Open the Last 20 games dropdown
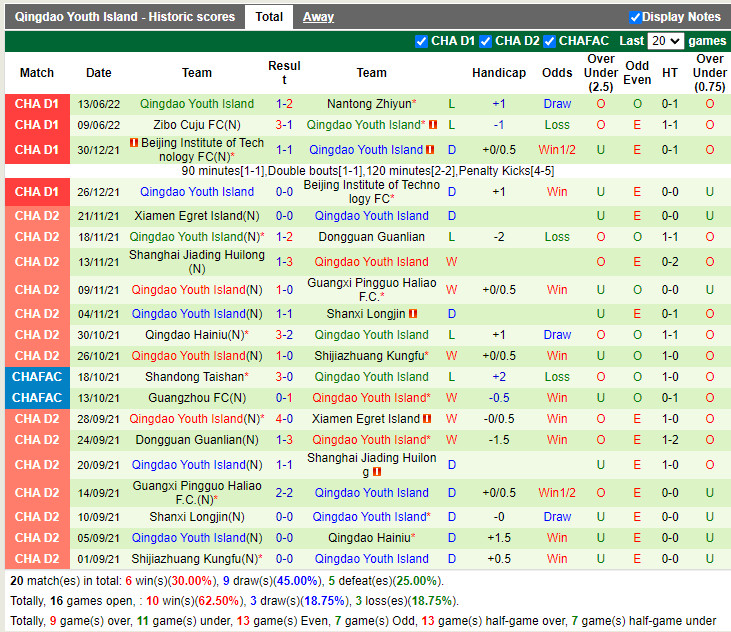731x632 pixels. (x=665, y=41)
